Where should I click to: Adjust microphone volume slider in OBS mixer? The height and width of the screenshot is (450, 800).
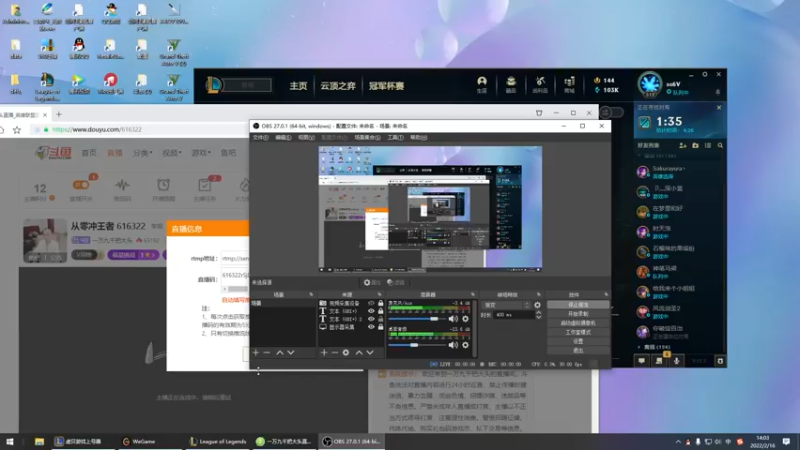tap(416, 319)
